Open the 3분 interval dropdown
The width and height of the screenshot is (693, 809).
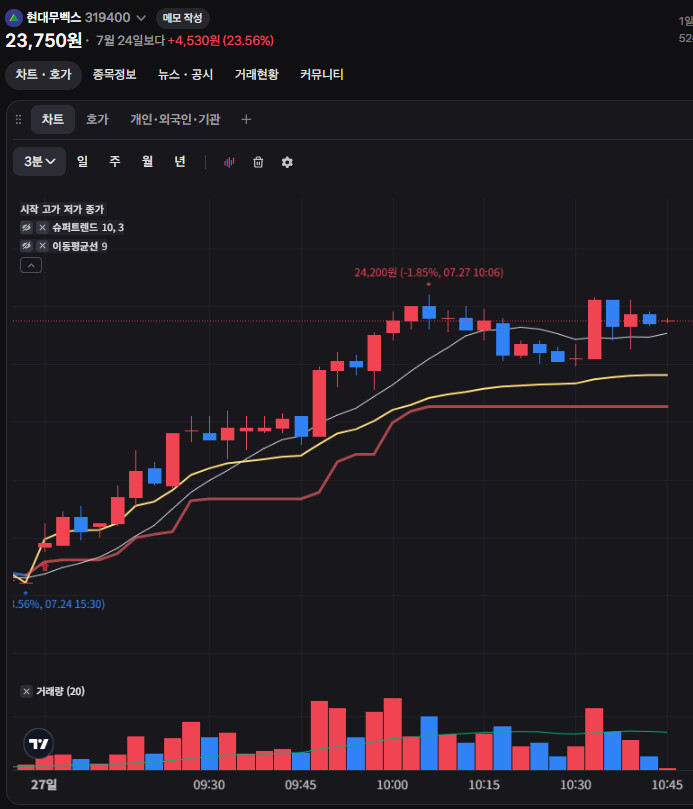pyautogui.click(x=39, y=161)
